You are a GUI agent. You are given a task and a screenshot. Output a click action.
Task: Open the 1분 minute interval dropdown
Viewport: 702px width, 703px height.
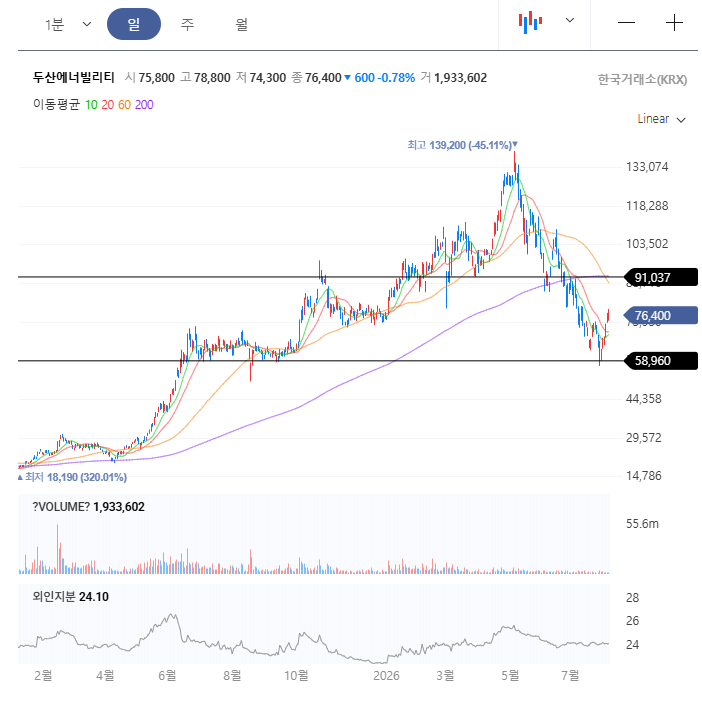click(x=68, y=24)
